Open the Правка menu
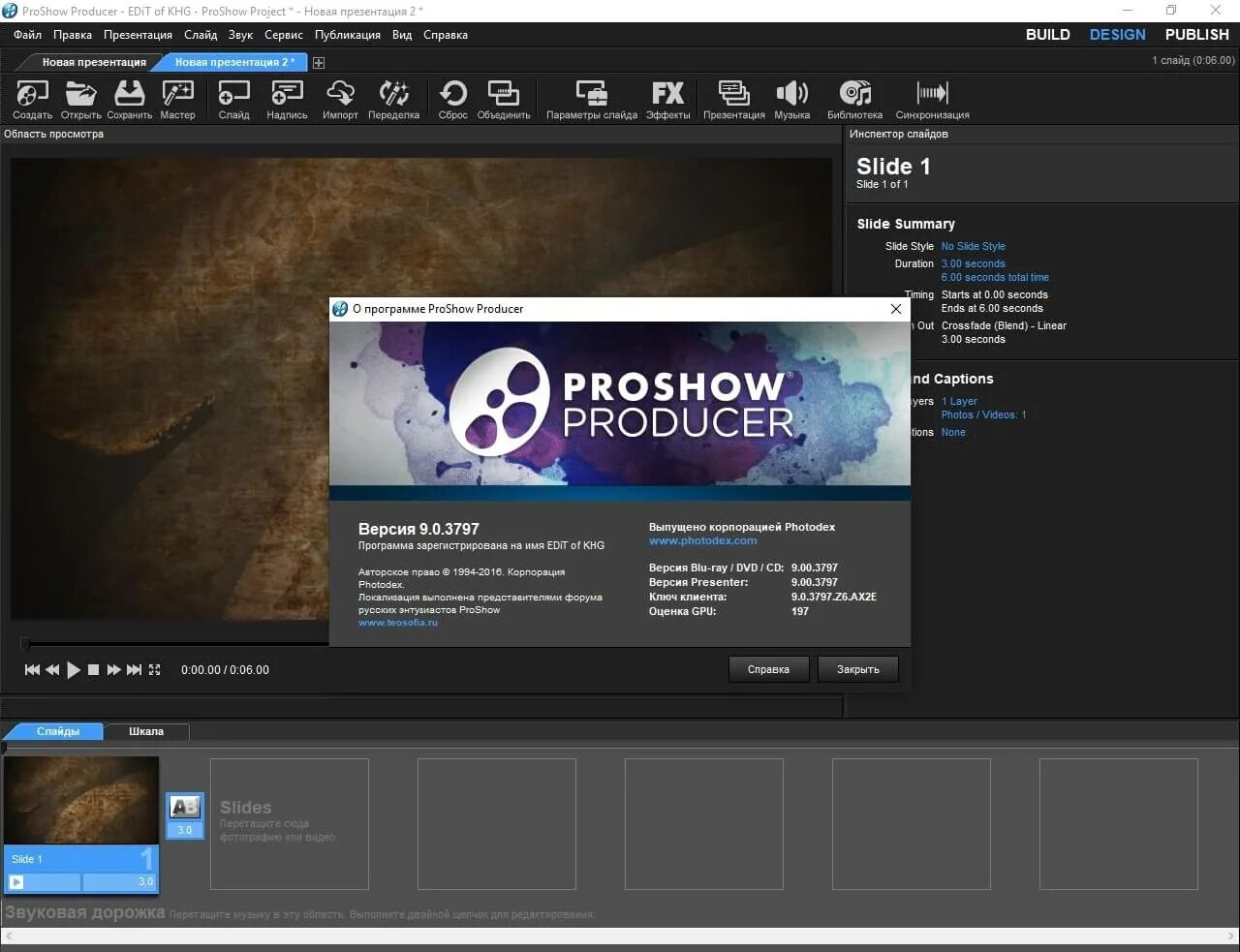Screen dimensions: 1240x952 tap(73, 35)
